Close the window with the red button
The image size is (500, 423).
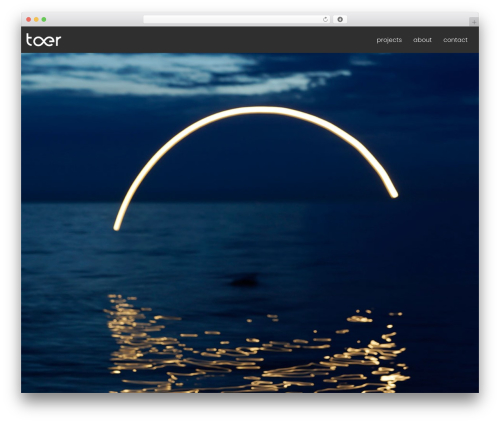pyautogui.click(x=29, y=19)
